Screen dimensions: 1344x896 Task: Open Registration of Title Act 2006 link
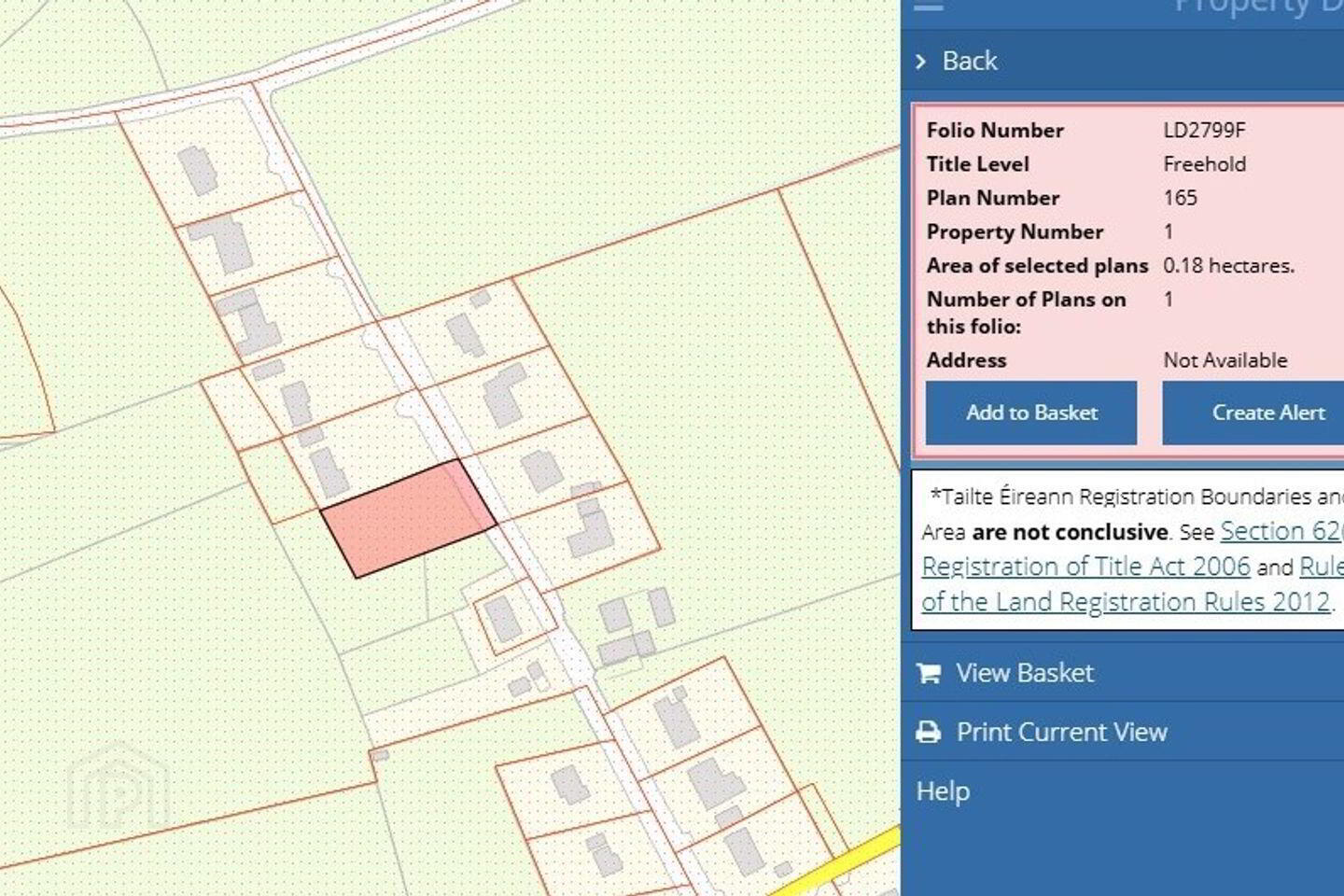pos(1085,566)
